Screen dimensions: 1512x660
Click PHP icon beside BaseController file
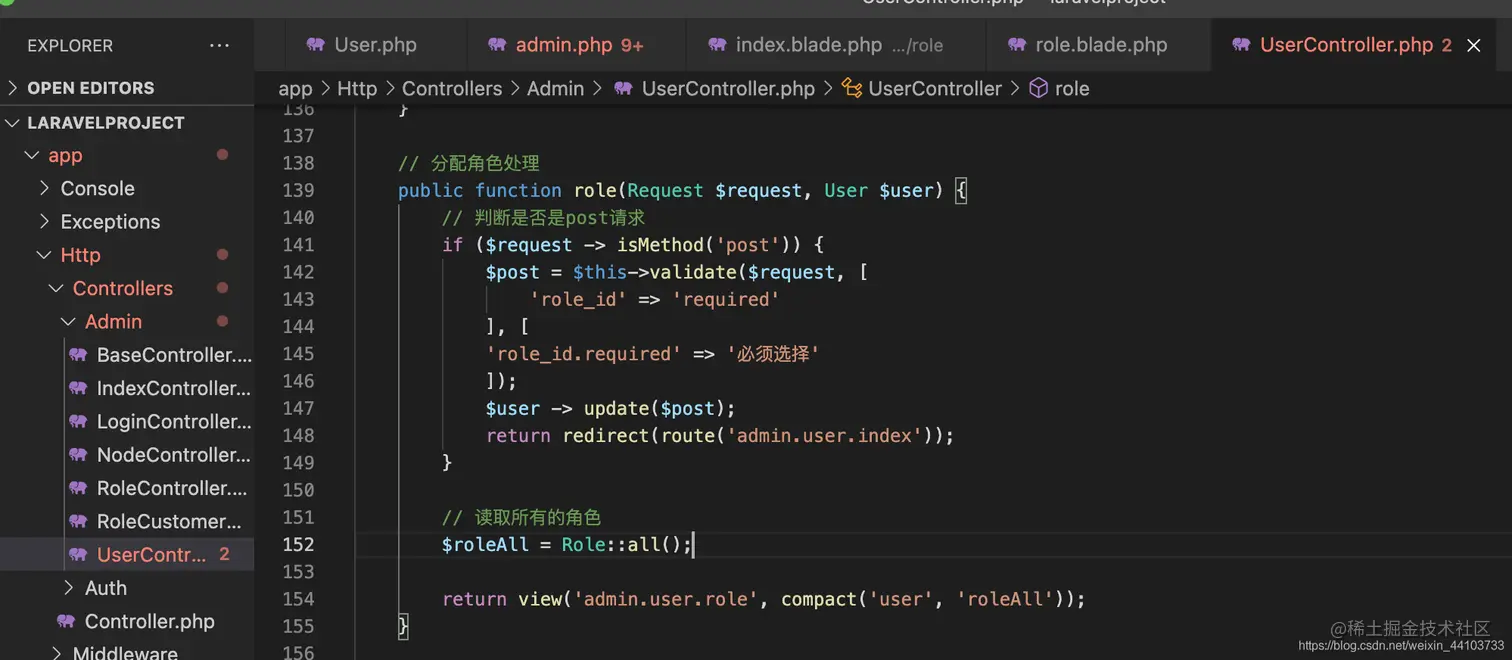[x=78, y=355]
